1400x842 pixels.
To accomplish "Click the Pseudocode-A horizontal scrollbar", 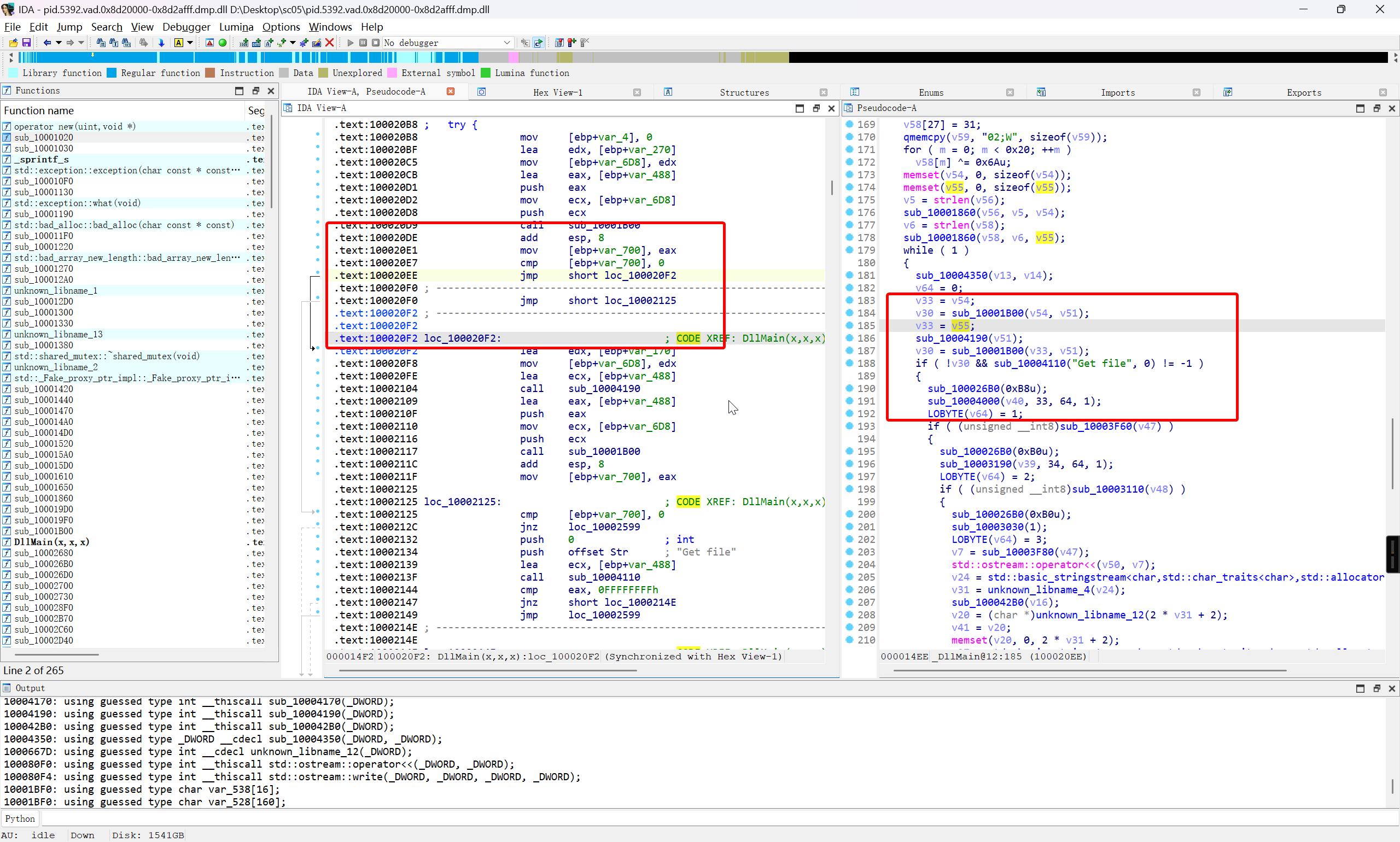I will coord(1089,671).
